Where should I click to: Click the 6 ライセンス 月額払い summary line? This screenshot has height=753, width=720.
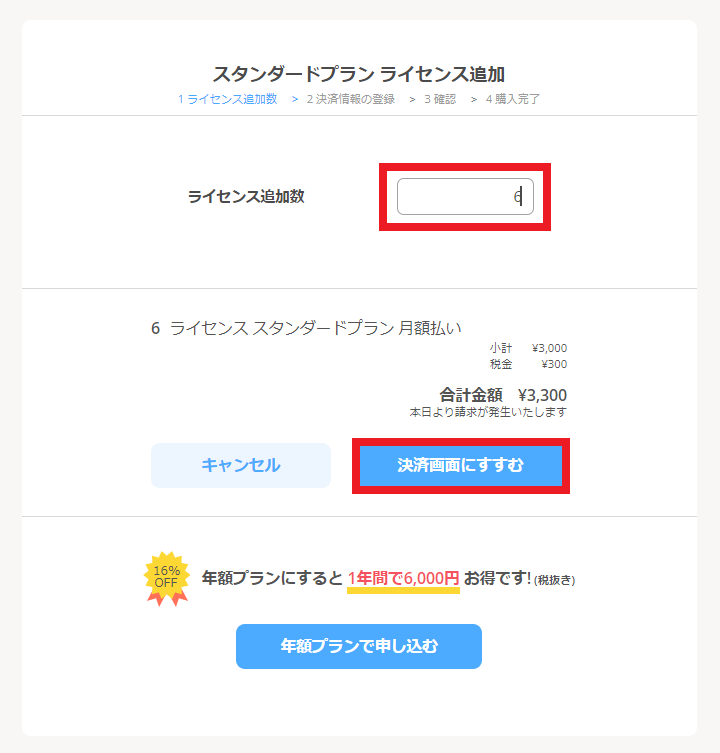306,328
